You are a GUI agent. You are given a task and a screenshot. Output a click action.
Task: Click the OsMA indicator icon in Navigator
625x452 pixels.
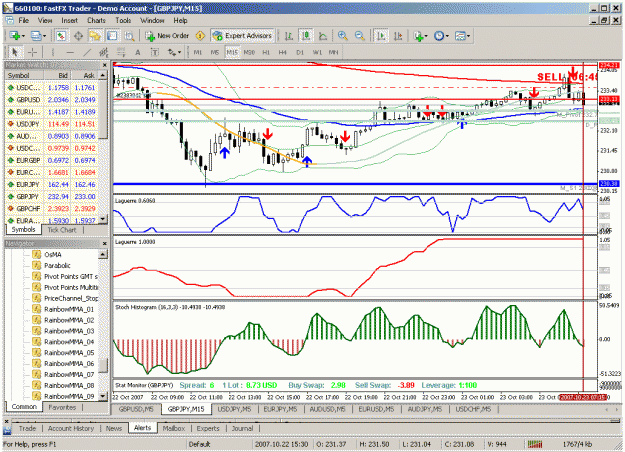37,254
